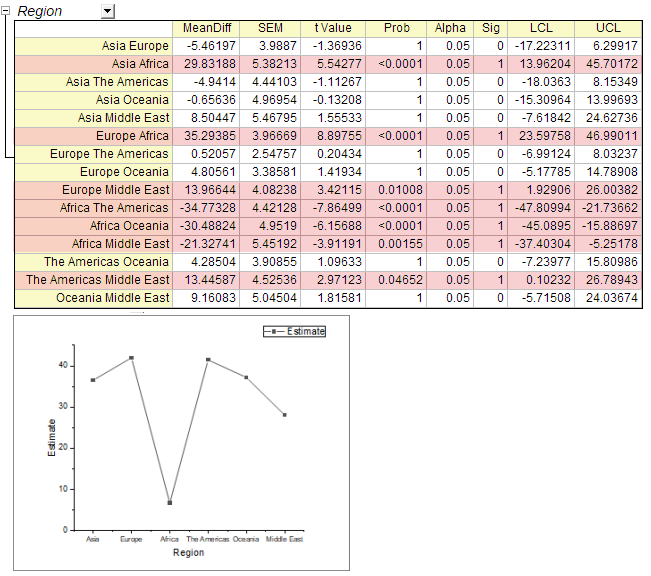Select the t Value column header
The width and height of the screenshot is (651, 576).
333,28
